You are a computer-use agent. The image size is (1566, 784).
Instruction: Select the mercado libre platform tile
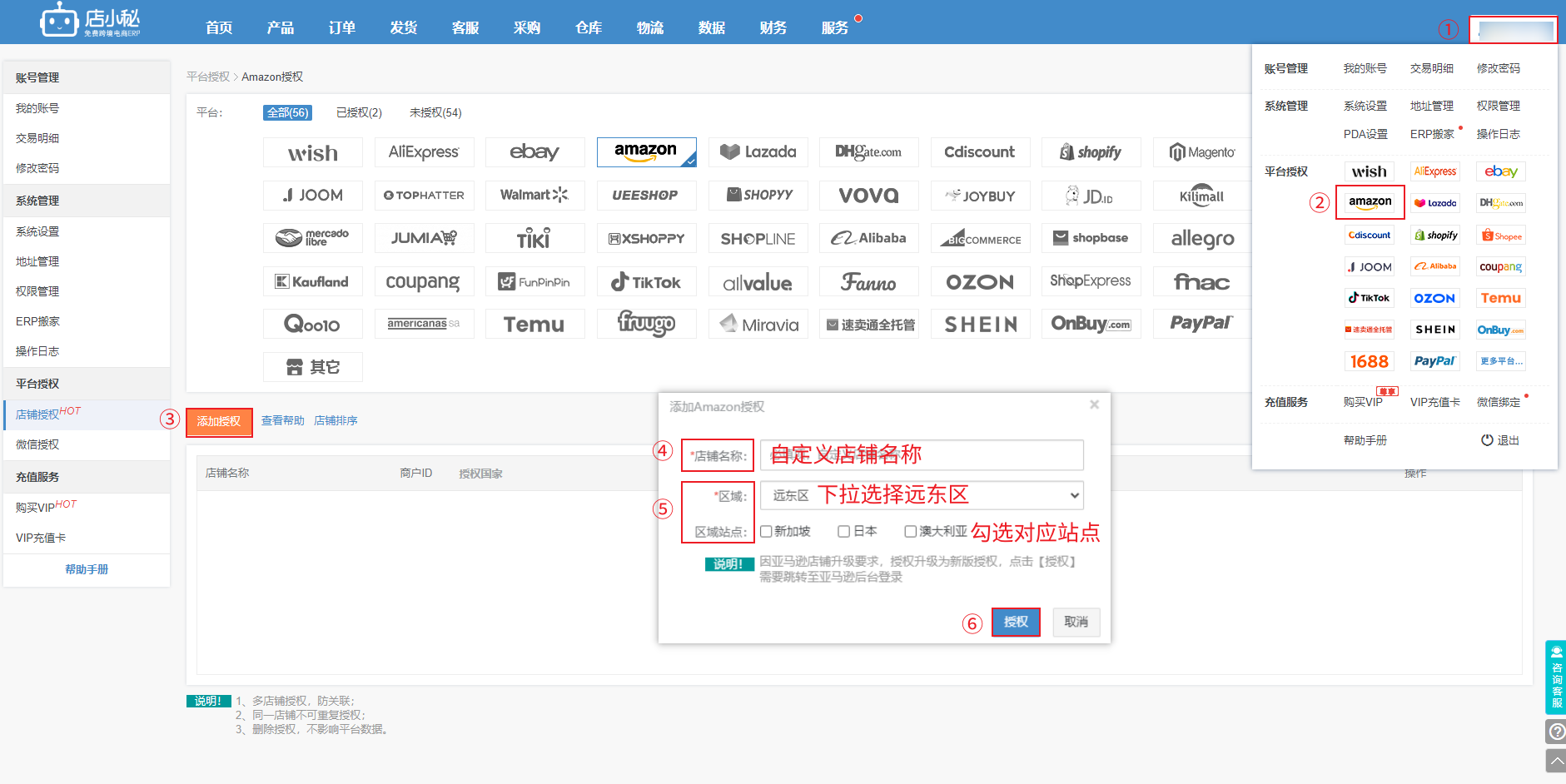tap(313, 238)
